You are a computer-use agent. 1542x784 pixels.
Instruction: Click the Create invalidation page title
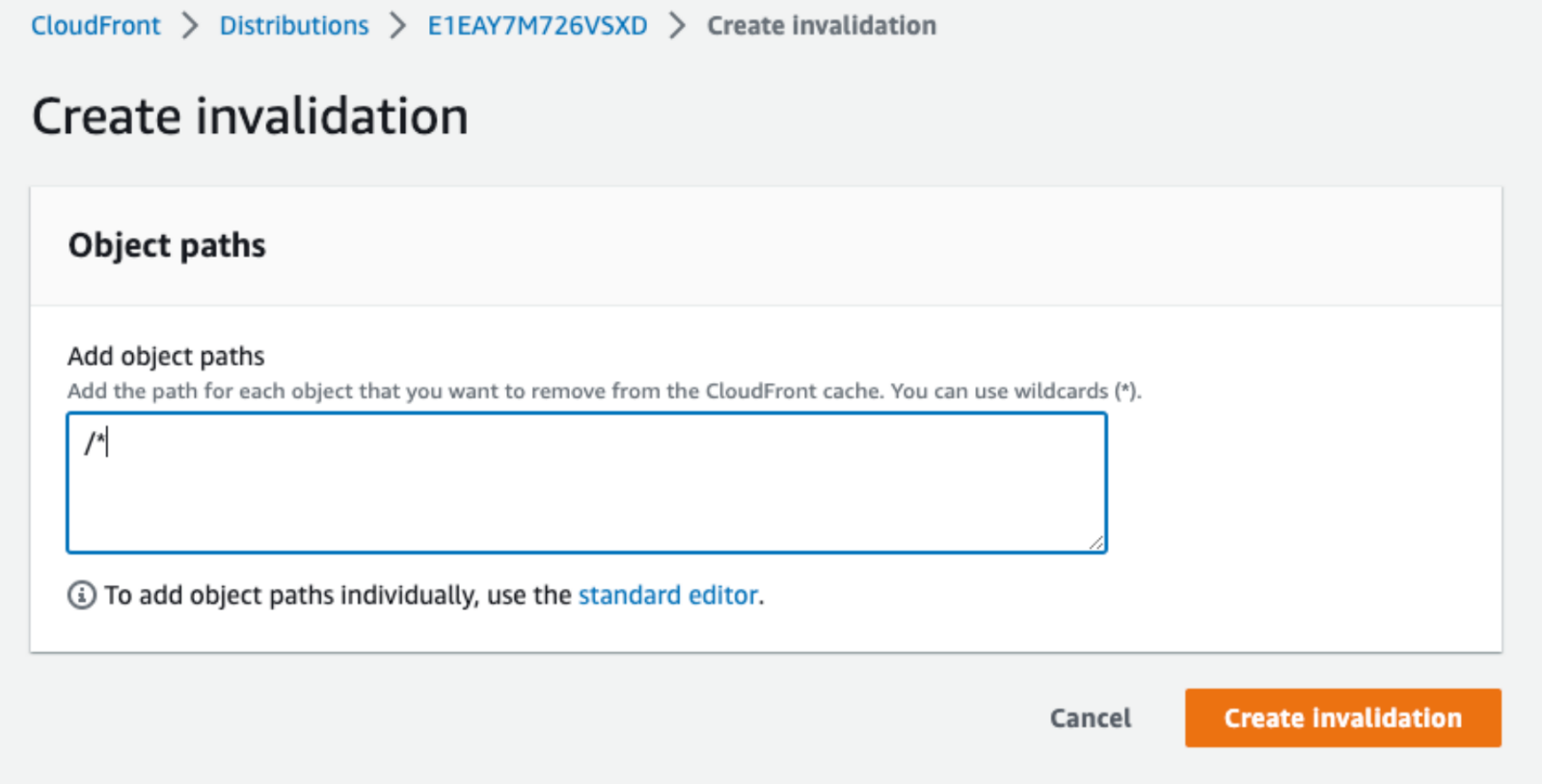[x=250, y=117]
